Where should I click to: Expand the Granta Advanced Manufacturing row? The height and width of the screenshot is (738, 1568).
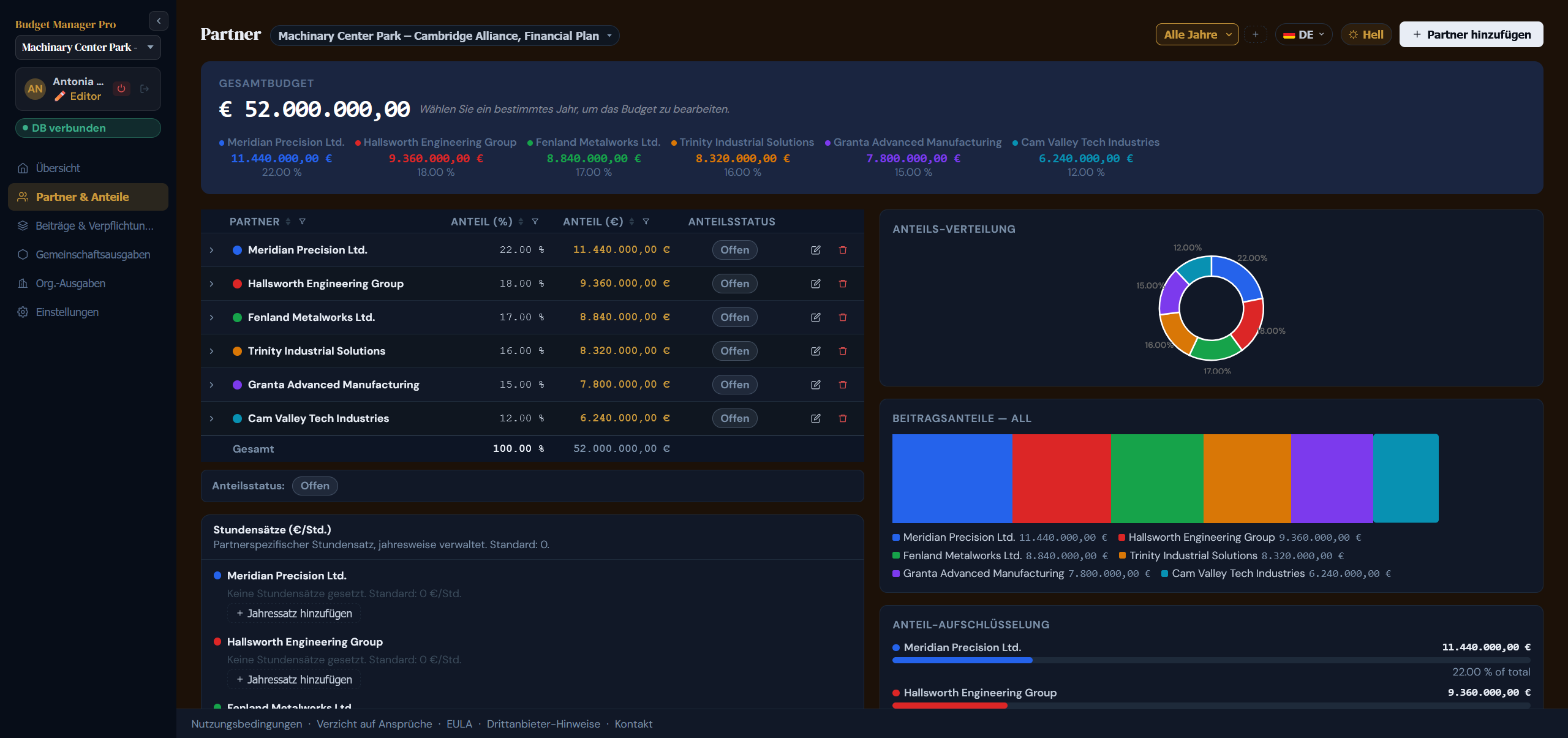tap(211, 385)
